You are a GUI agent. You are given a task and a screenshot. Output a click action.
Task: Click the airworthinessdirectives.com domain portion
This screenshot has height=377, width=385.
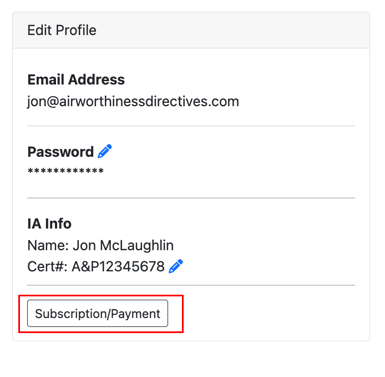click(149, 101)
